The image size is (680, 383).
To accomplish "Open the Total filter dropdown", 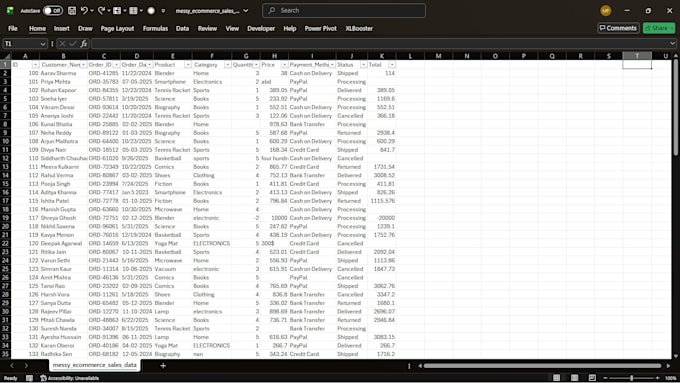I will 392,65.
